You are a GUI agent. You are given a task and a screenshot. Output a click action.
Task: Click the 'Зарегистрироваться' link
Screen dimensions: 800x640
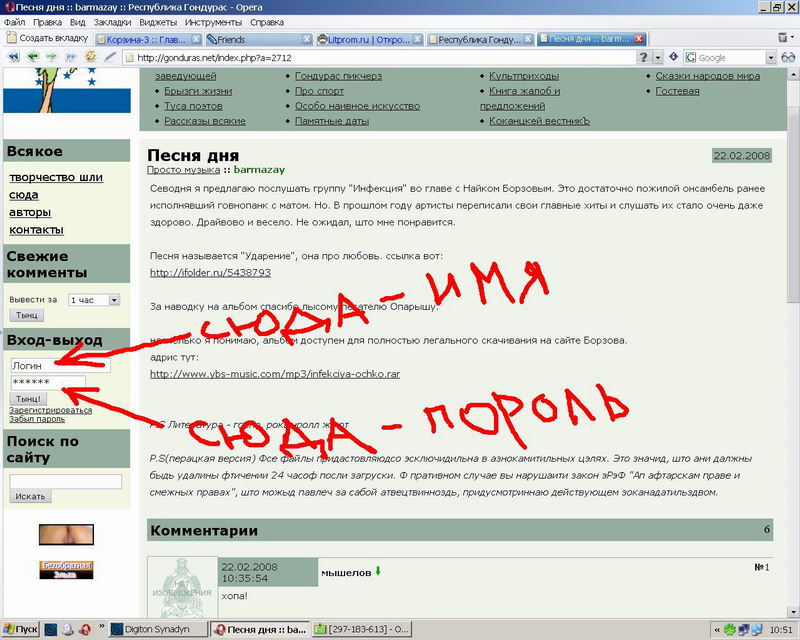click(50, 410)
